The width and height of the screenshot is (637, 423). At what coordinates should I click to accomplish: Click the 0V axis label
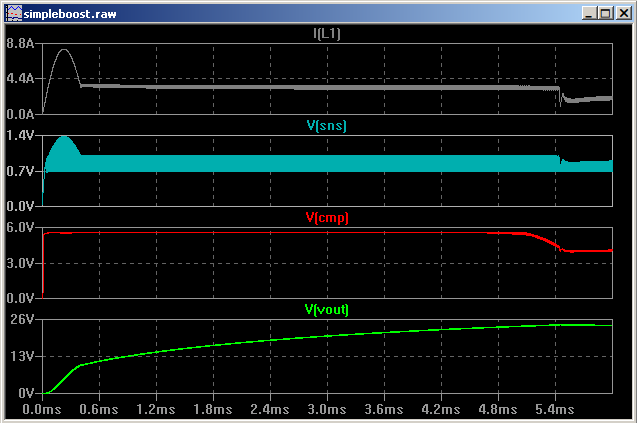(x=26, y=393)
